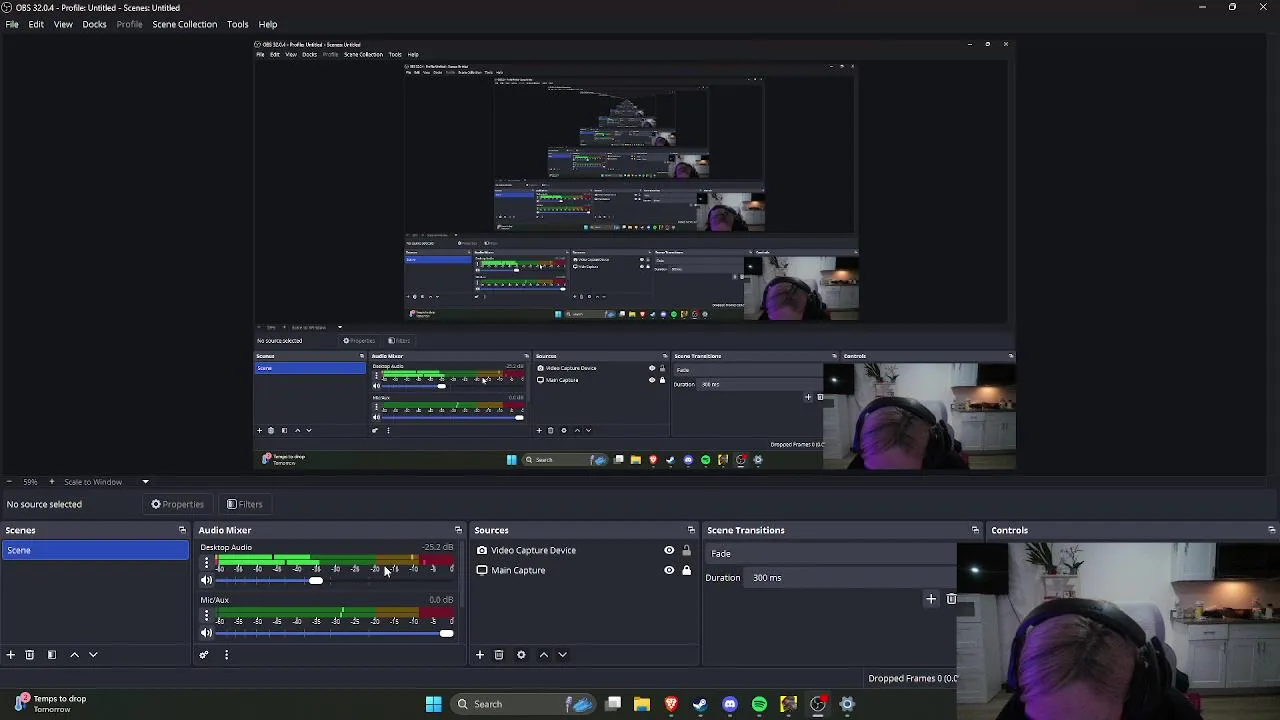The width and height of the screenshot is (1280, 720).
Task: Mute Mic/Aux speaker icon
Action: (207, 633)
